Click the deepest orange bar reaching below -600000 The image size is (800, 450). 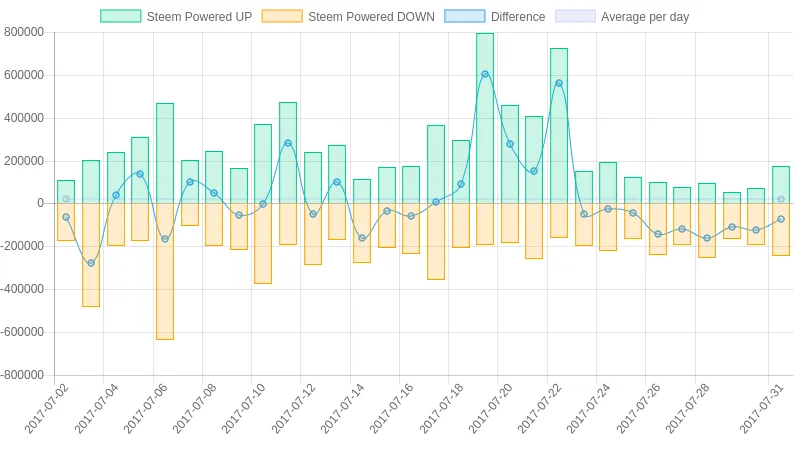165,271
